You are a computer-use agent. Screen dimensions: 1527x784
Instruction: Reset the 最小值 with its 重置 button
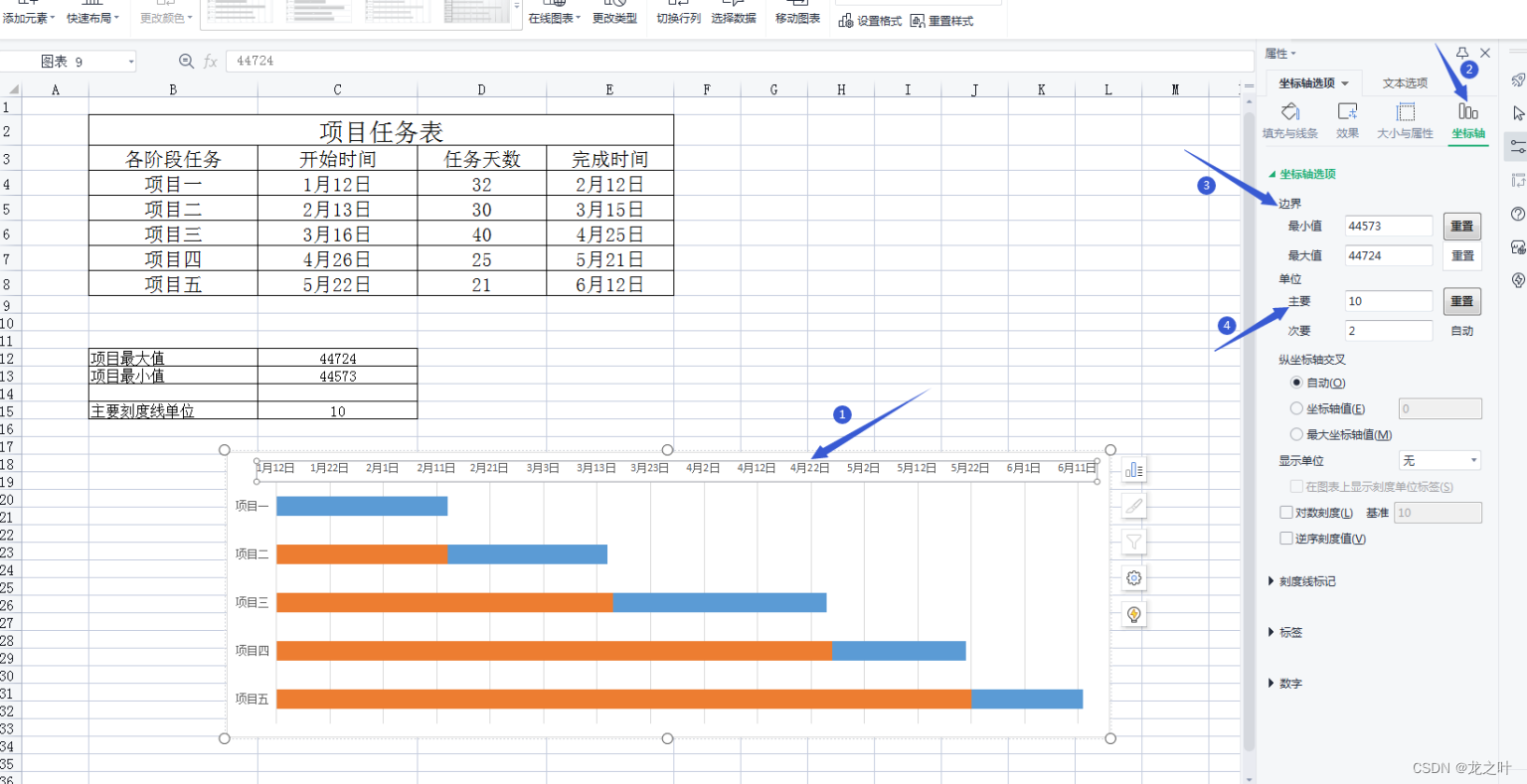click(x=1462, y=227)
